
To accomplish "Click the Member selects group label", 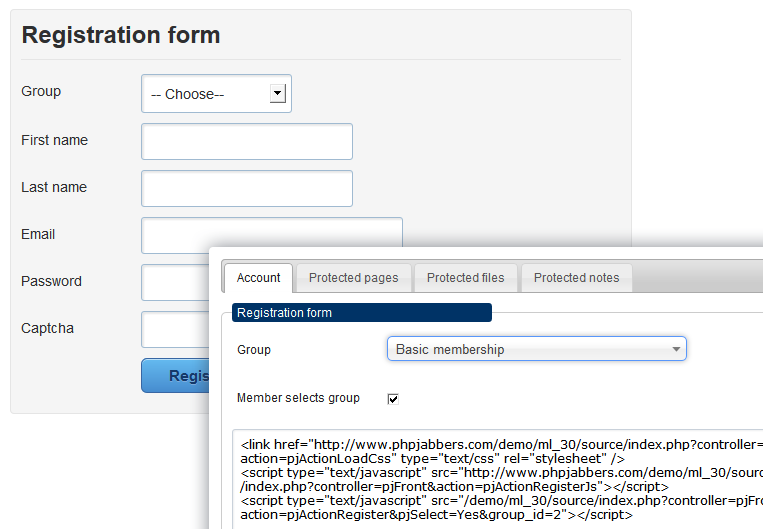I will pyautogui.click(x=298, y=398).
